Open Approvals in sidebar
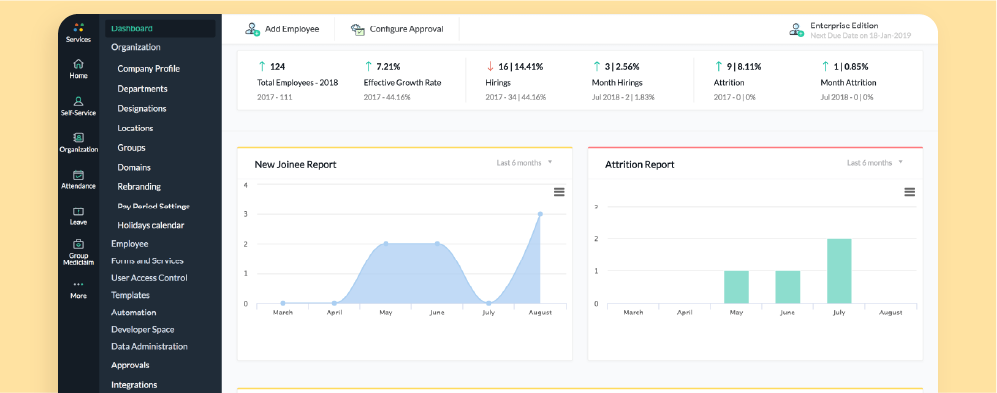Screen dimensions: 997x393 point(130,365)
